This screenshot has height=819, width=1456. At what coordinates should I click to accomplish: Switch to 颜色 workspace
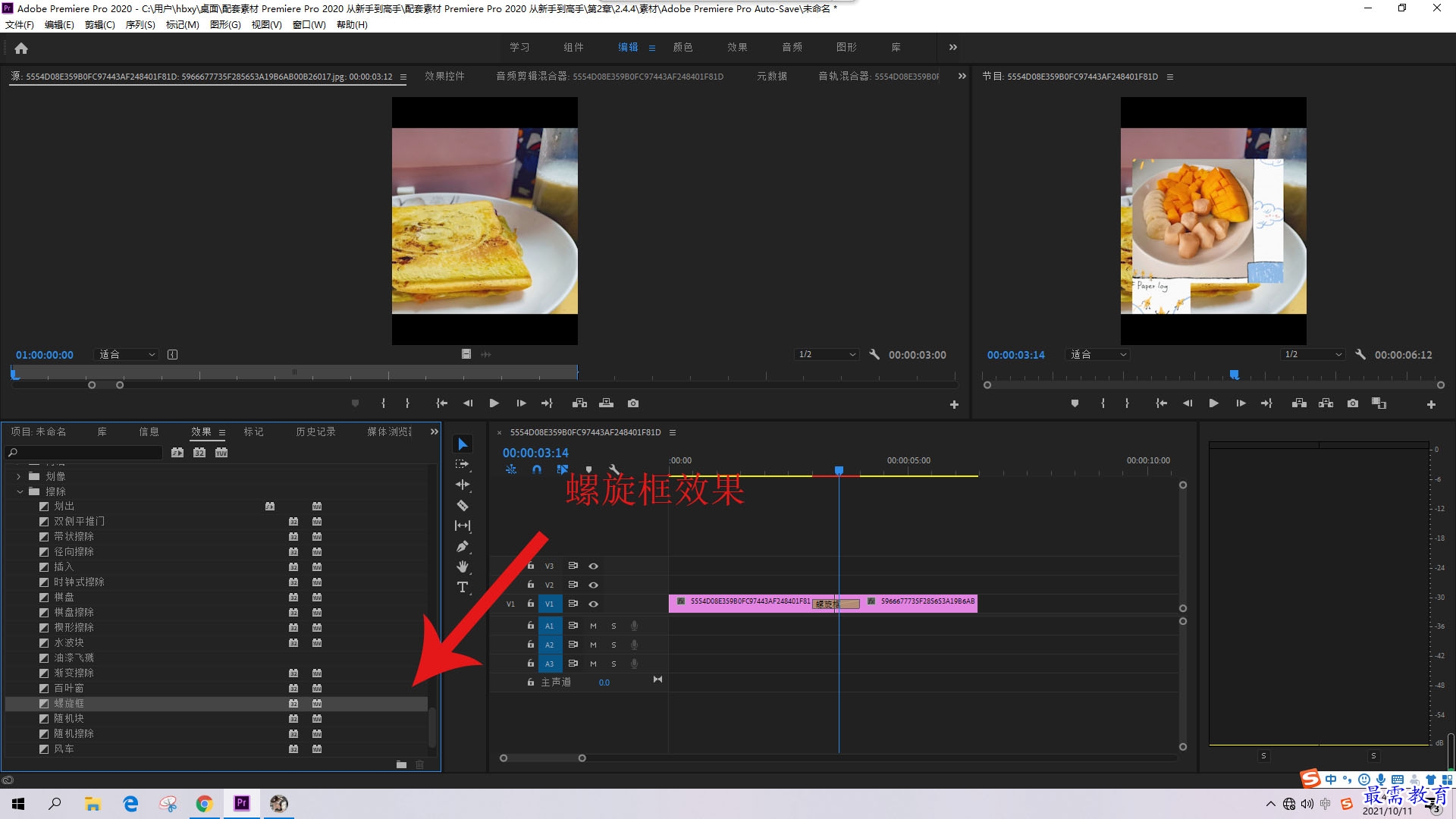click(x=682, y=47)
